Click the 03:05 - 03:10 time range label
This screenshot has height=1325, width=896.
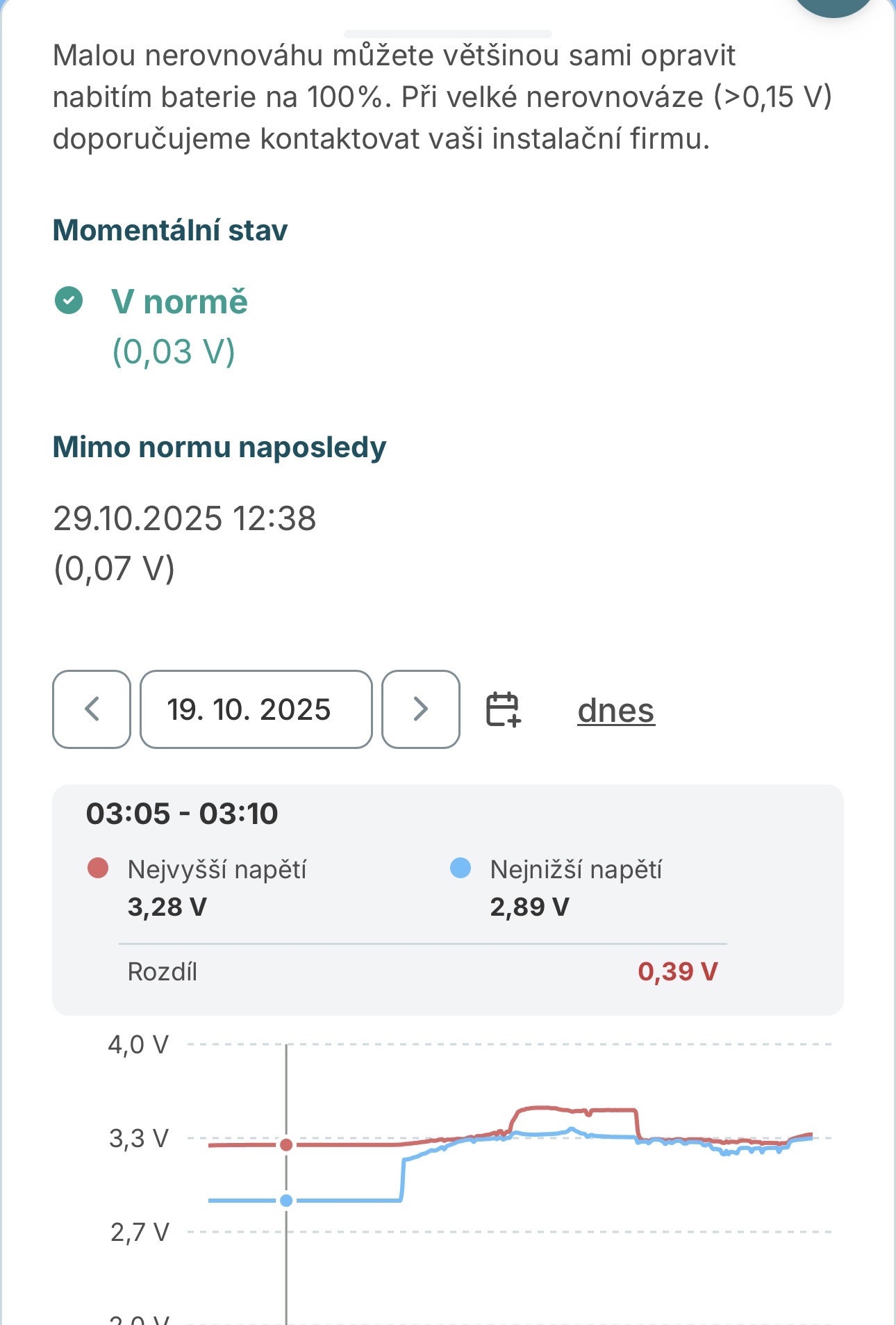[x=182, y=814]
